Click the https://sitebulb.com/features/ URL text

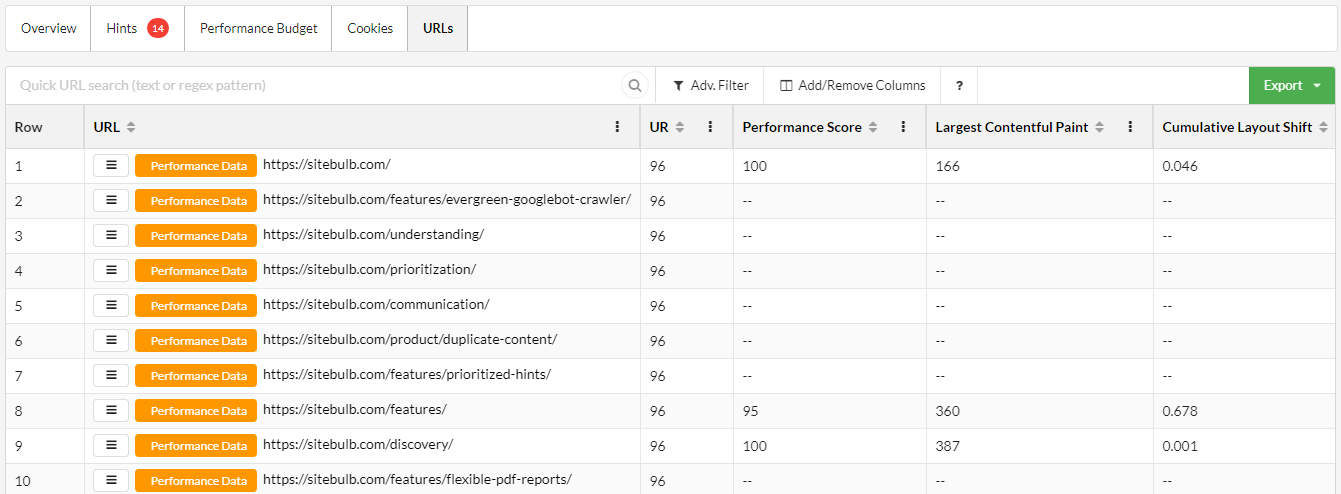click(x=355, y=409)
